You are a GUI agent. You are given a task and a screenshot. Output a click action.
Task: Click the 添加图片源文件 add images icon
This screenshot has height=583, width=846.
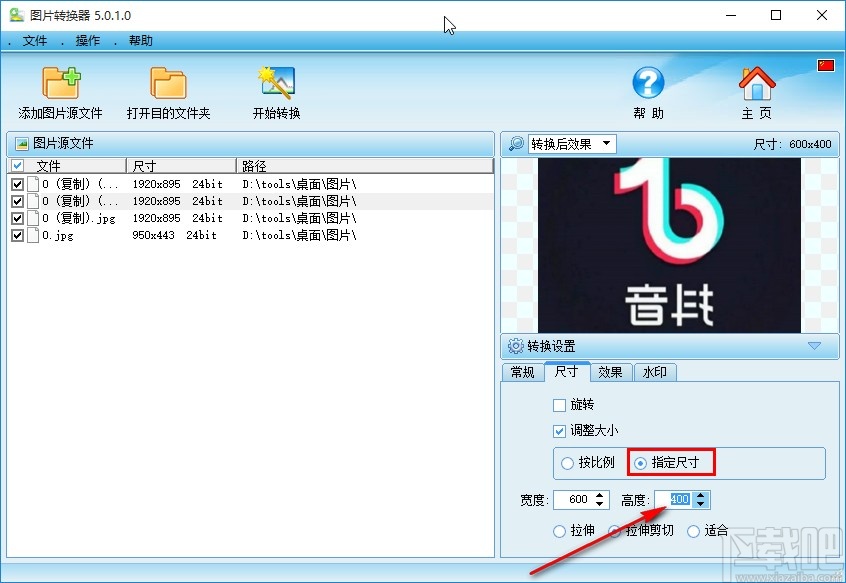[x=60, y=84]
